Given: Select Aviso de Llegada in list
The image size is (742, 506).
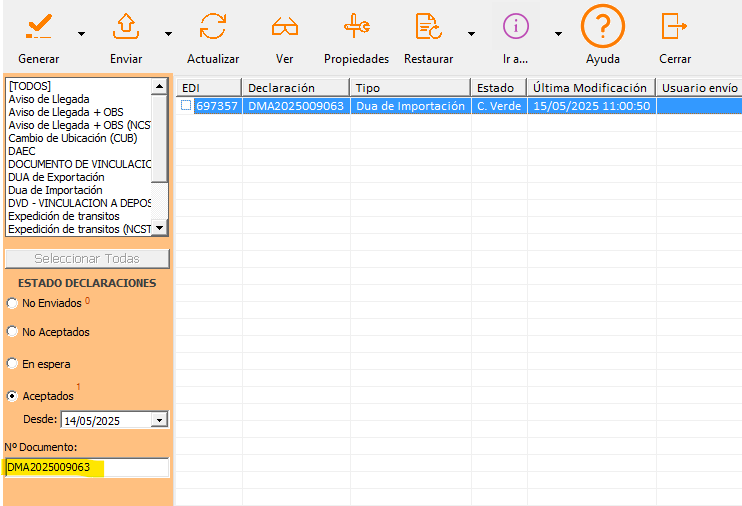Looking at the screenshot, I should (49, 99).
